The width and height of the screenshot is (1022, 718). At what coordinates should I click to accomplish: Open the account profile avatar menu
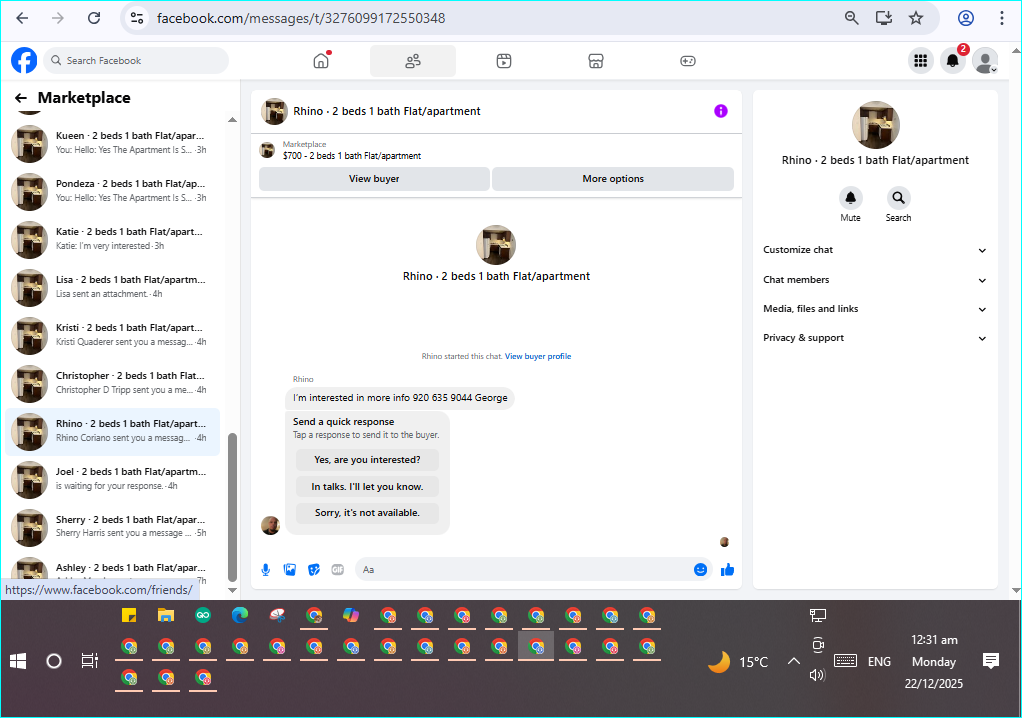(x=985, y=61)
